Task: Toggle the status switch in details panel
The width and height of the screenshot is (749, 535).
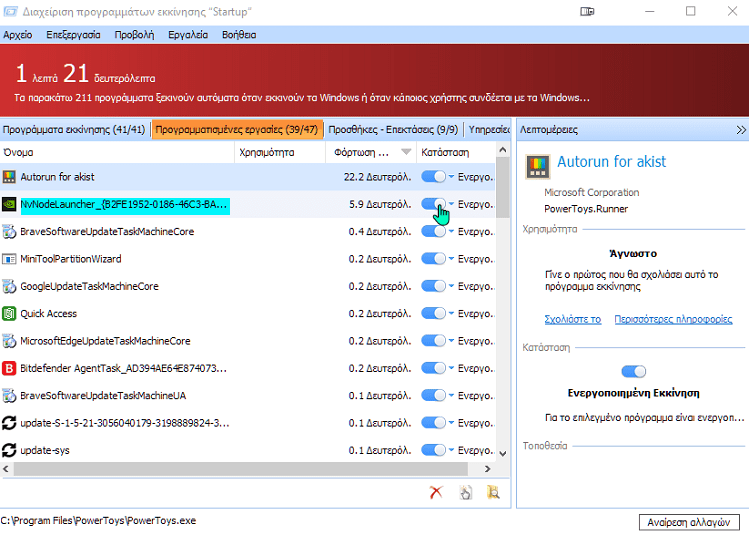Action: pyautogui.click(x=633, y=371)
